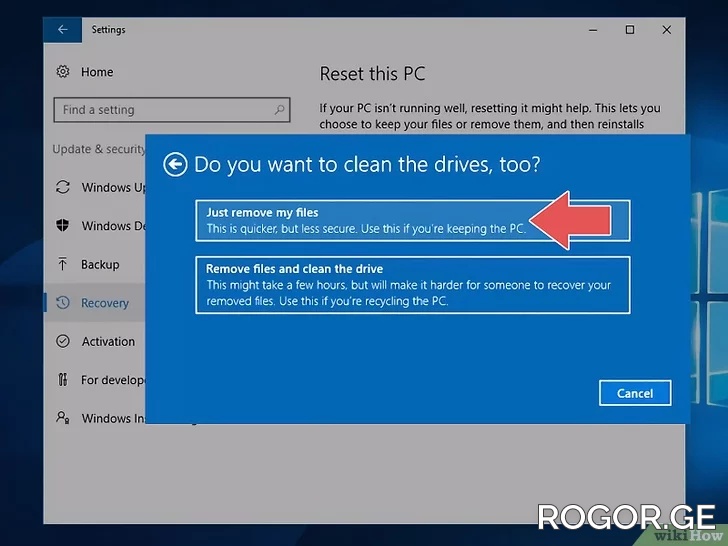
Task: Open Windows Update section
Action: click(x=113, y=187)
